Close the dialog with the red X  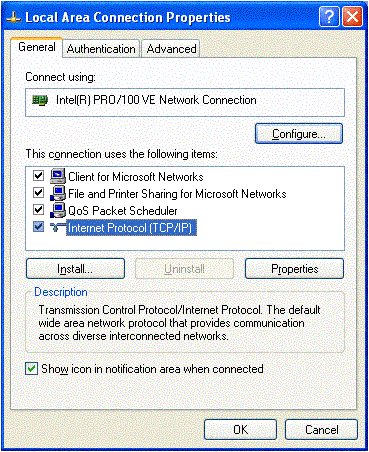tap(353, 17)
